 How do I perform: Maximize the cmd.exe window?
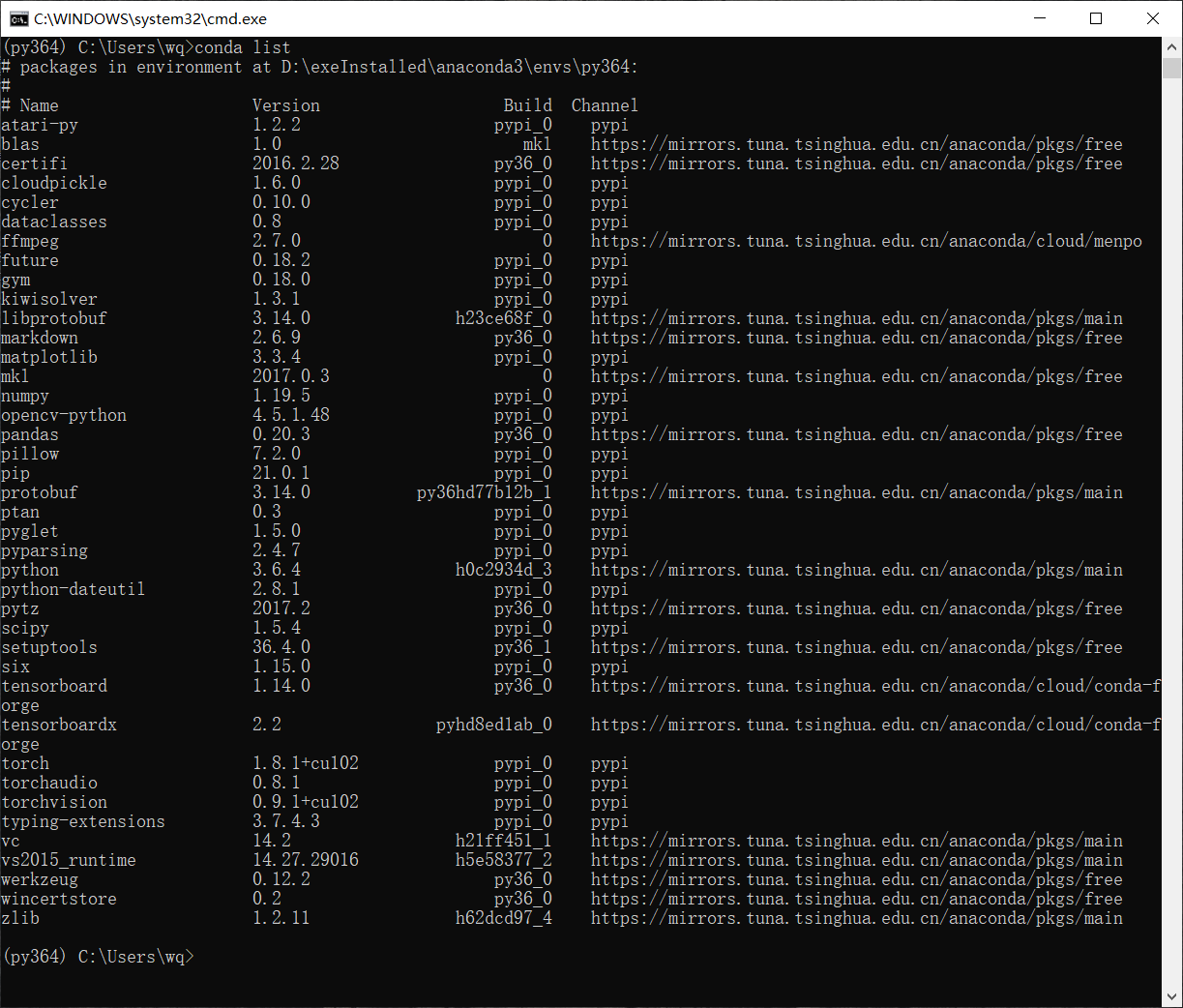1096,18
